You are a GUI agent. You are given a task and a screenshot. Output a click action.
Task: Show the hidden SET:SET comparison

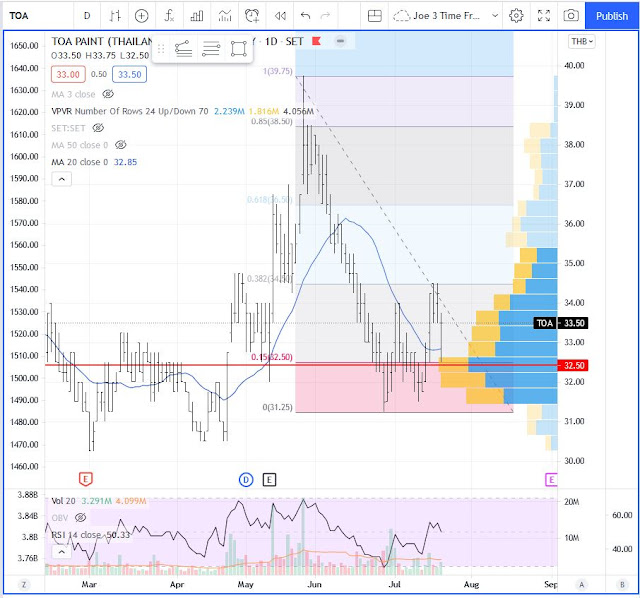(x=98, y=128)
